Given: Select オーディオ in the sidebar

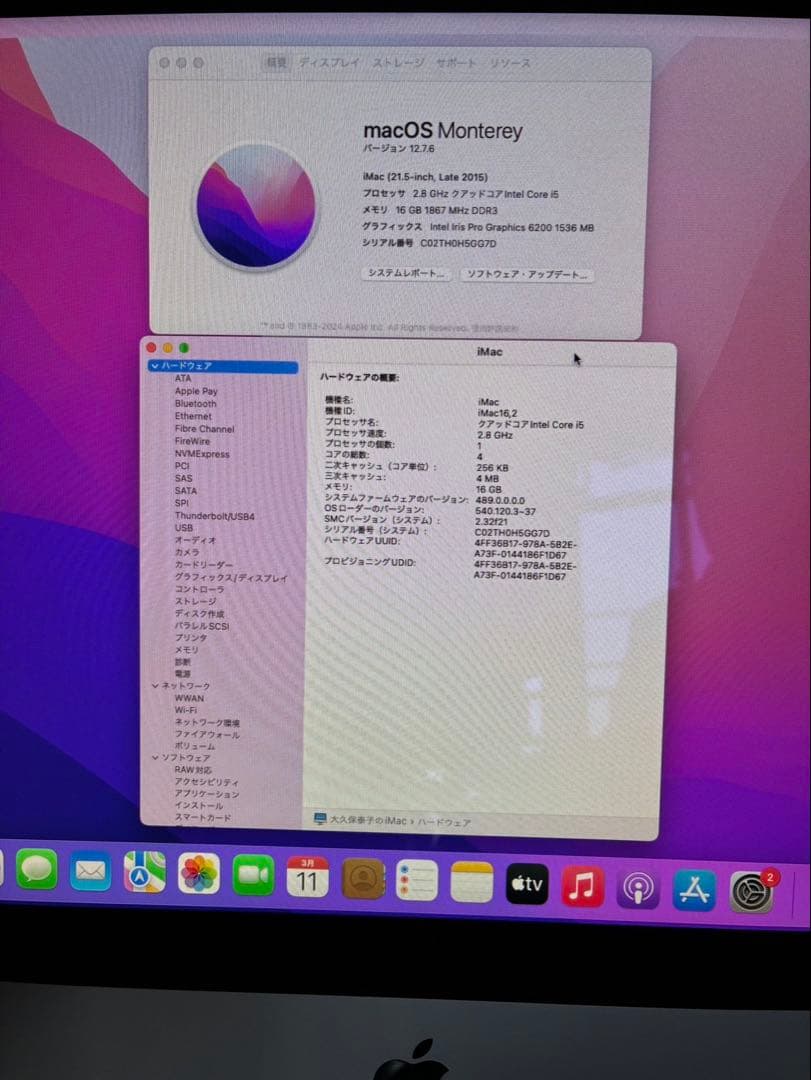Looking at the screenshot, I should [x=195, y=540].
